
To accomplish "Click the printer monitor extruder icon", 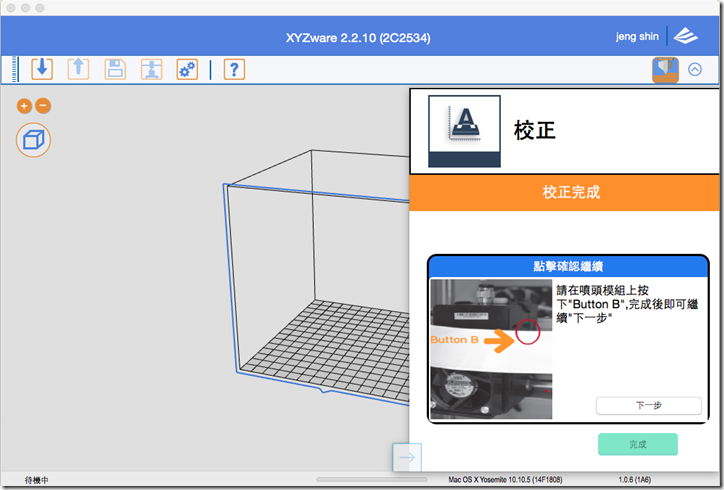I will click(665, 70).
